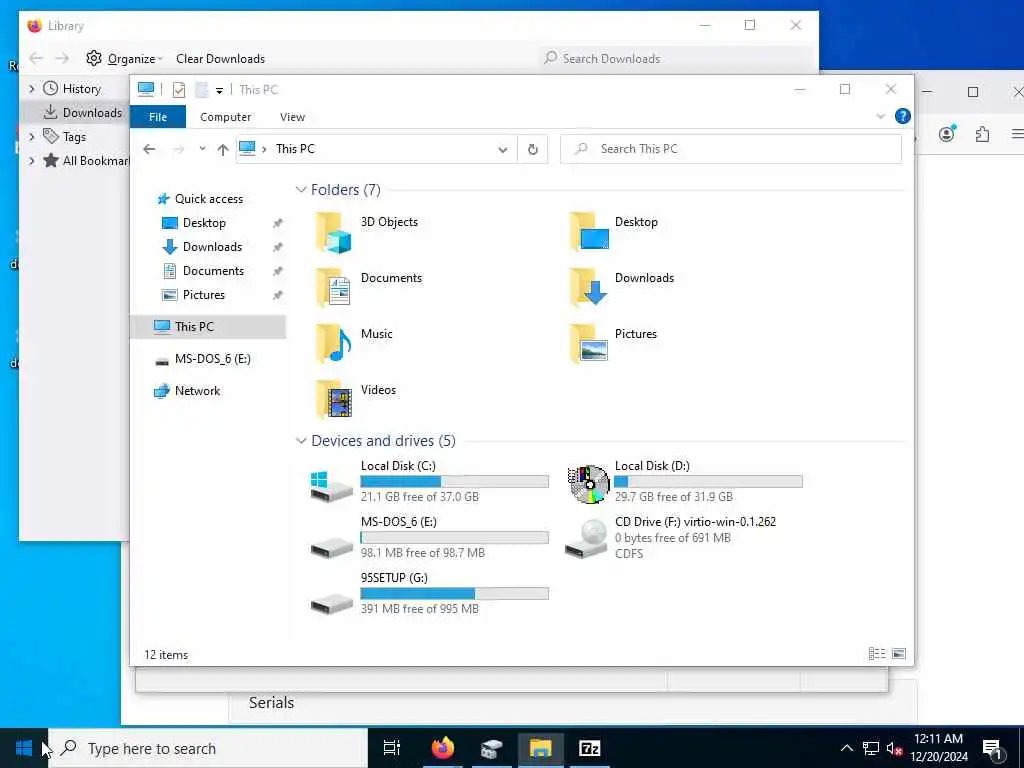This screenshot has height=768, width=1024.
Task: Expand History in Library sidebar
Action: (x=31, y=89)
